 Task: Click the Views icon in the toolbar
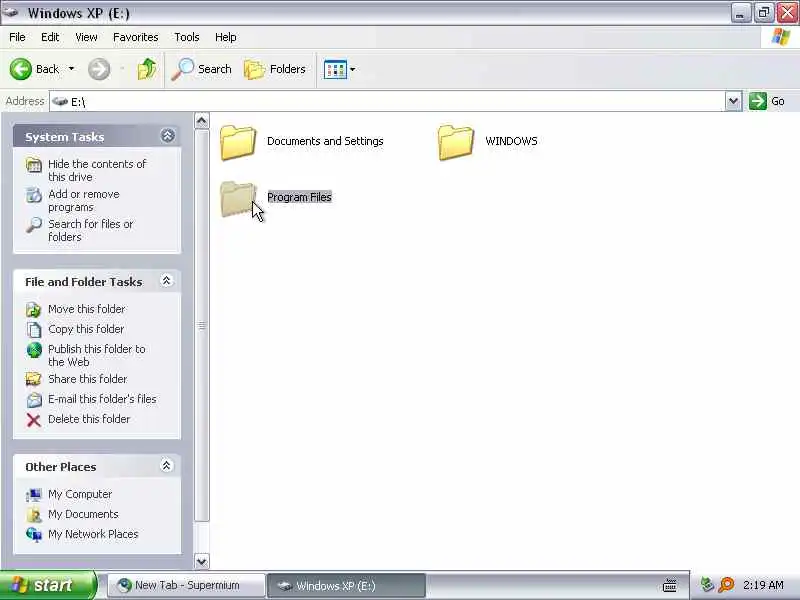335,69
